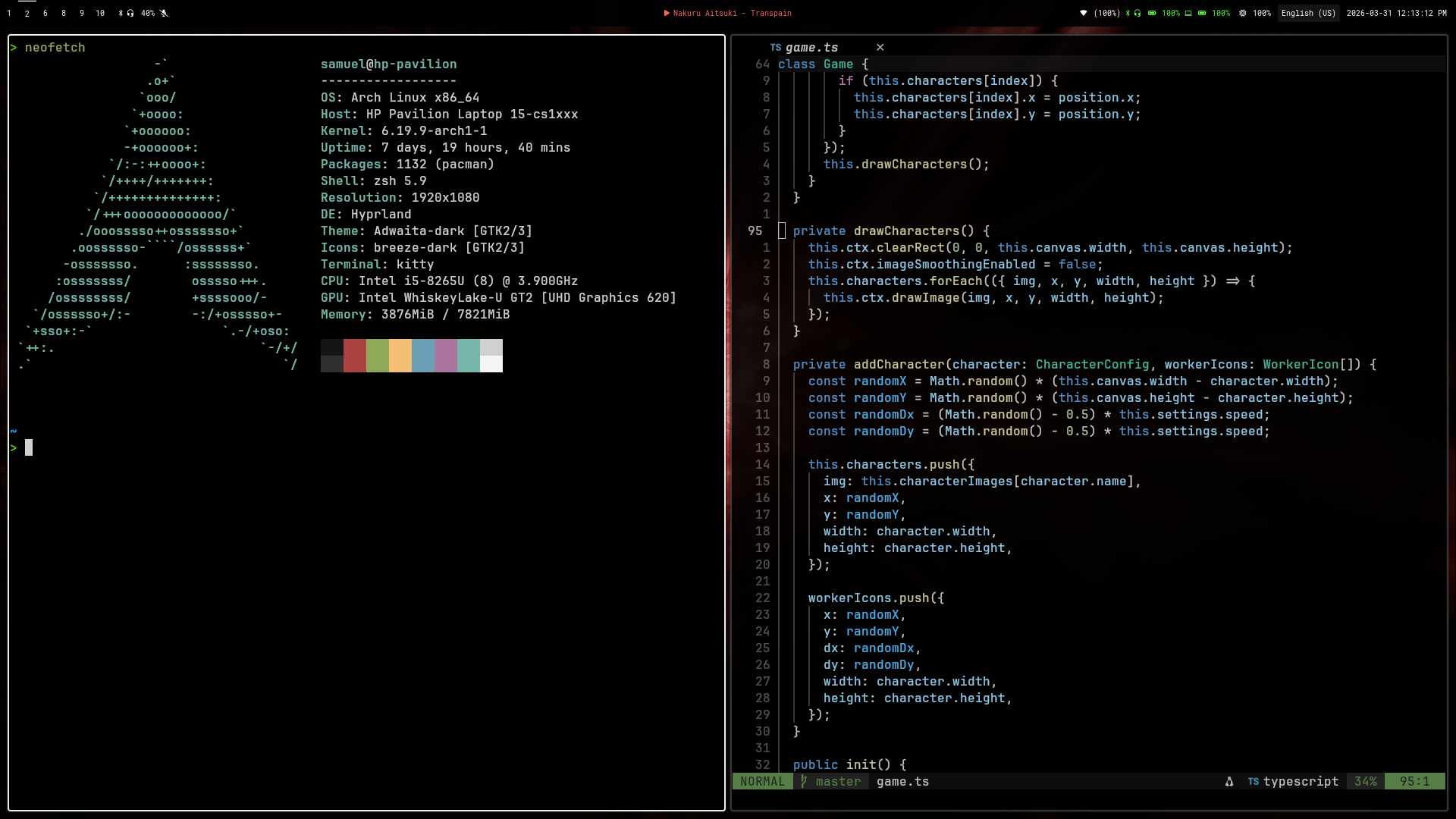This screenshot has height=819, width=1456.
Task: Click the green battery icon right after the green headphones
Action: point(1152,13)
